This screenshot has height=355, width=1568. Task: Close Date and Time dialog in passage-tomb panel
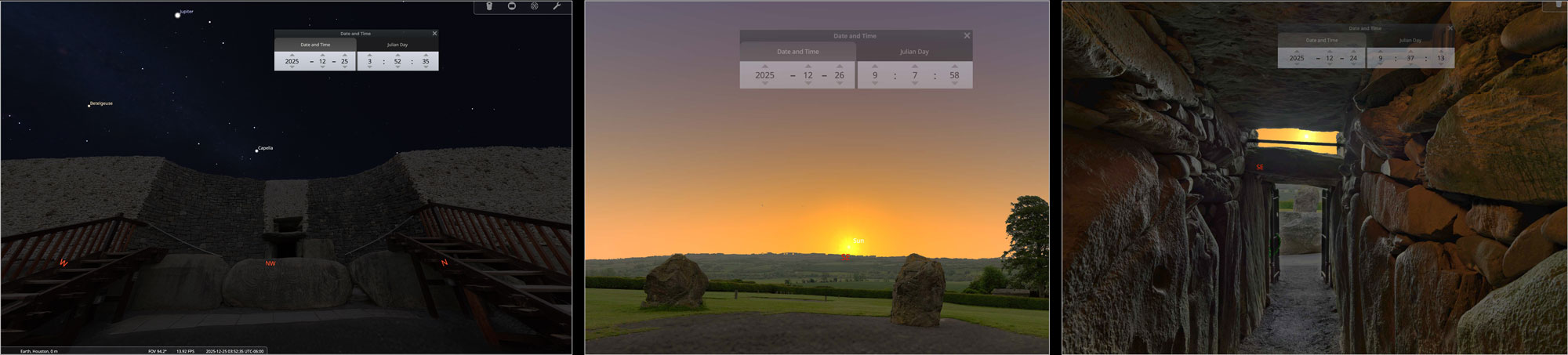[1450, 28]
